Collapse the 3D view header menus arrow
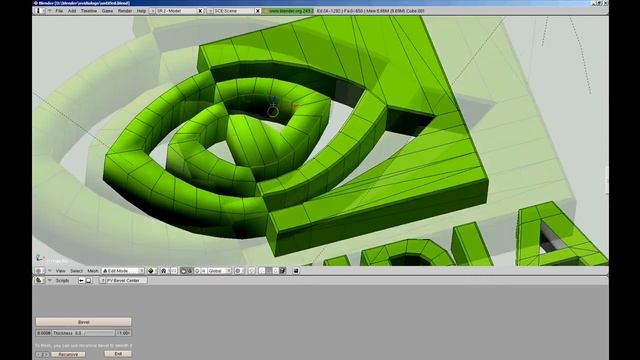This screenshot has height=360, width=640. (x=49, y=271)
